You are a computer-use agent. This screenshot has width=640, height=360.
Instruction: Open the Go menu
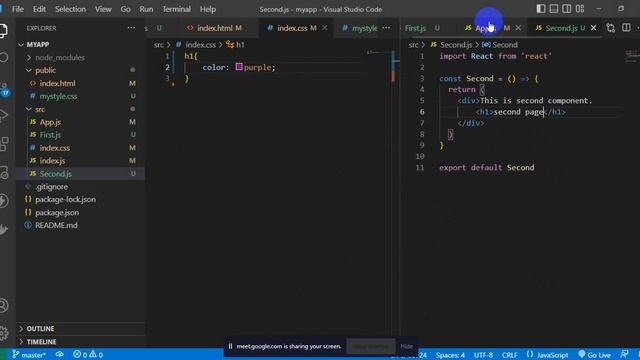(126, 9)
